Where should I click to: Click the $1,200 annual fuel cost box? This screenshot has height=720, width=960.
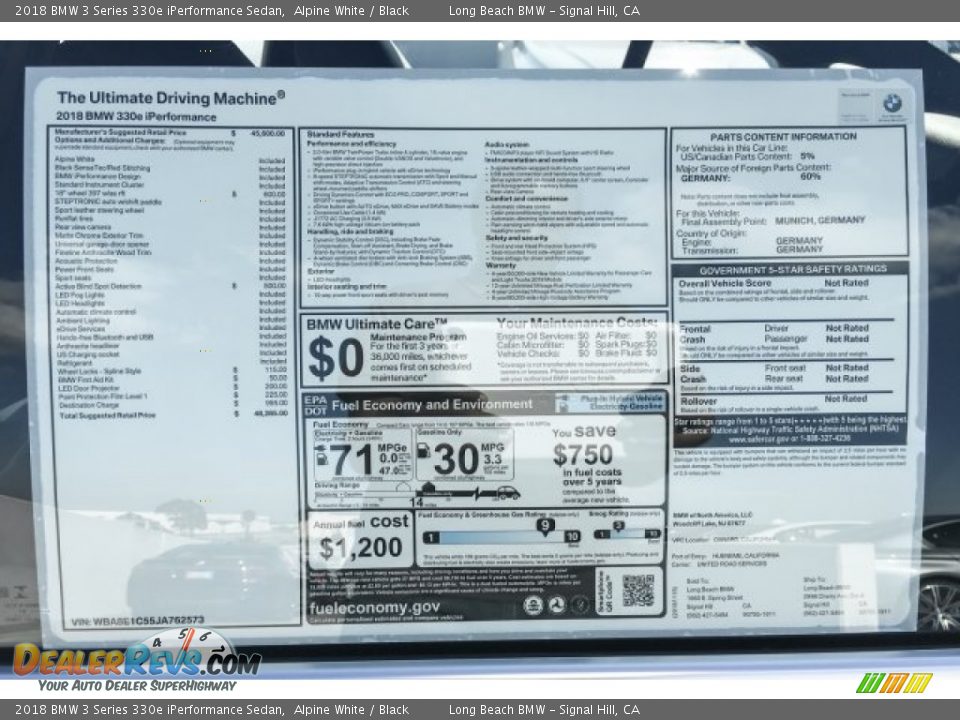pos(359,538)
